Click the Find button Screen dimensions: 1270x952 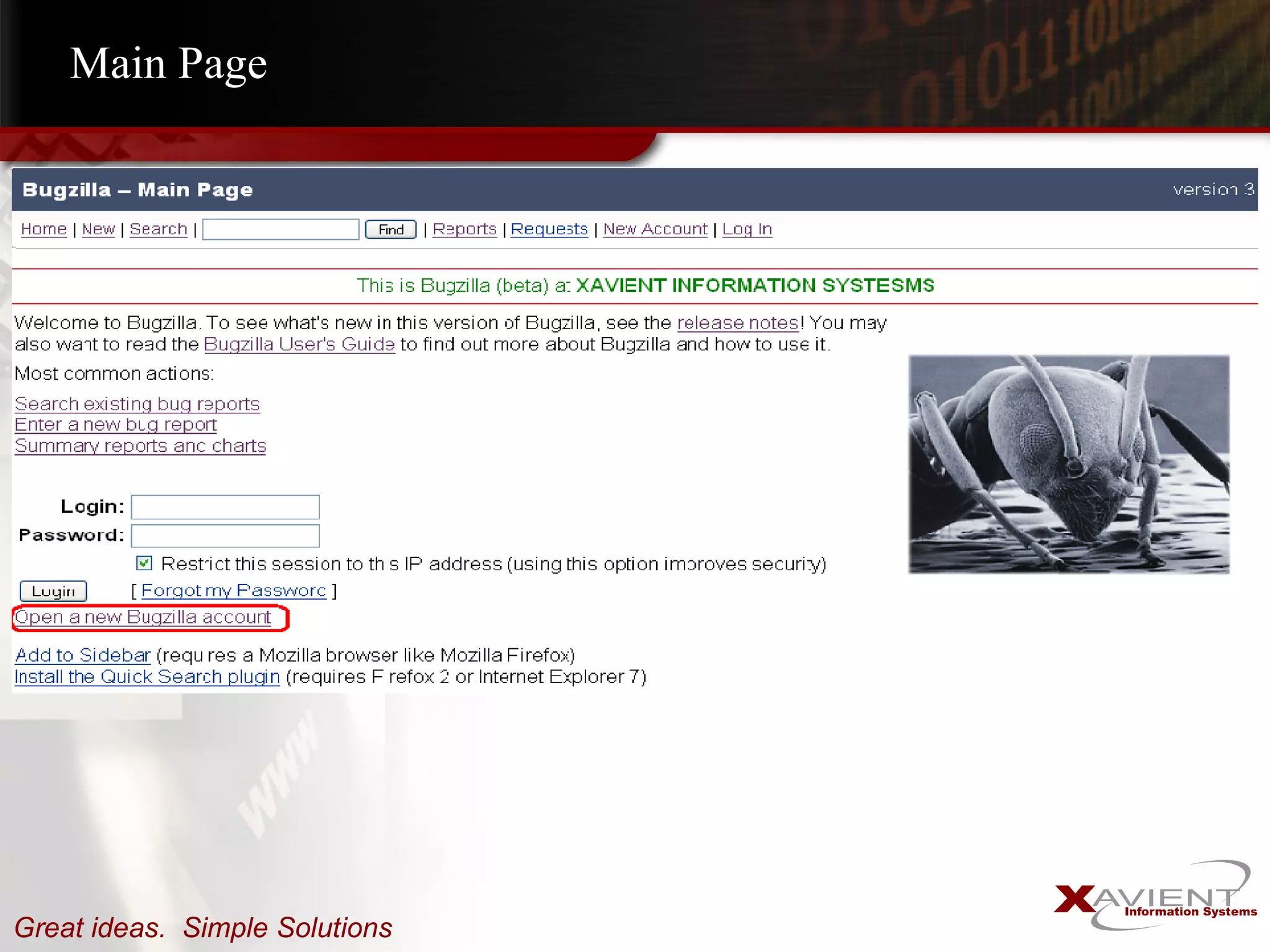[x=391, y=230]
